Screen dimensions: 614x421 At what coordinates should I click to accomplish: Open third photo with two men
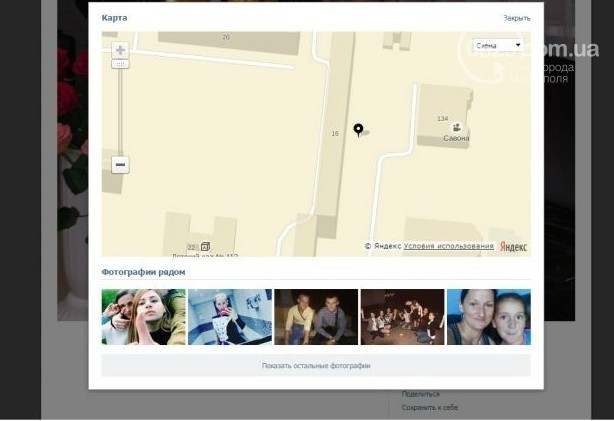click(x=315, y=317)
